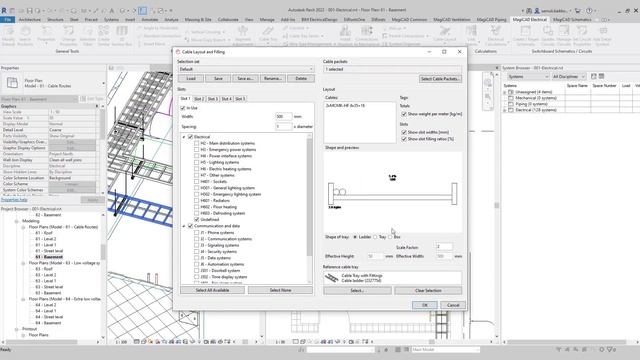
Task: Click the Select None button
Action: coord(280,290)
